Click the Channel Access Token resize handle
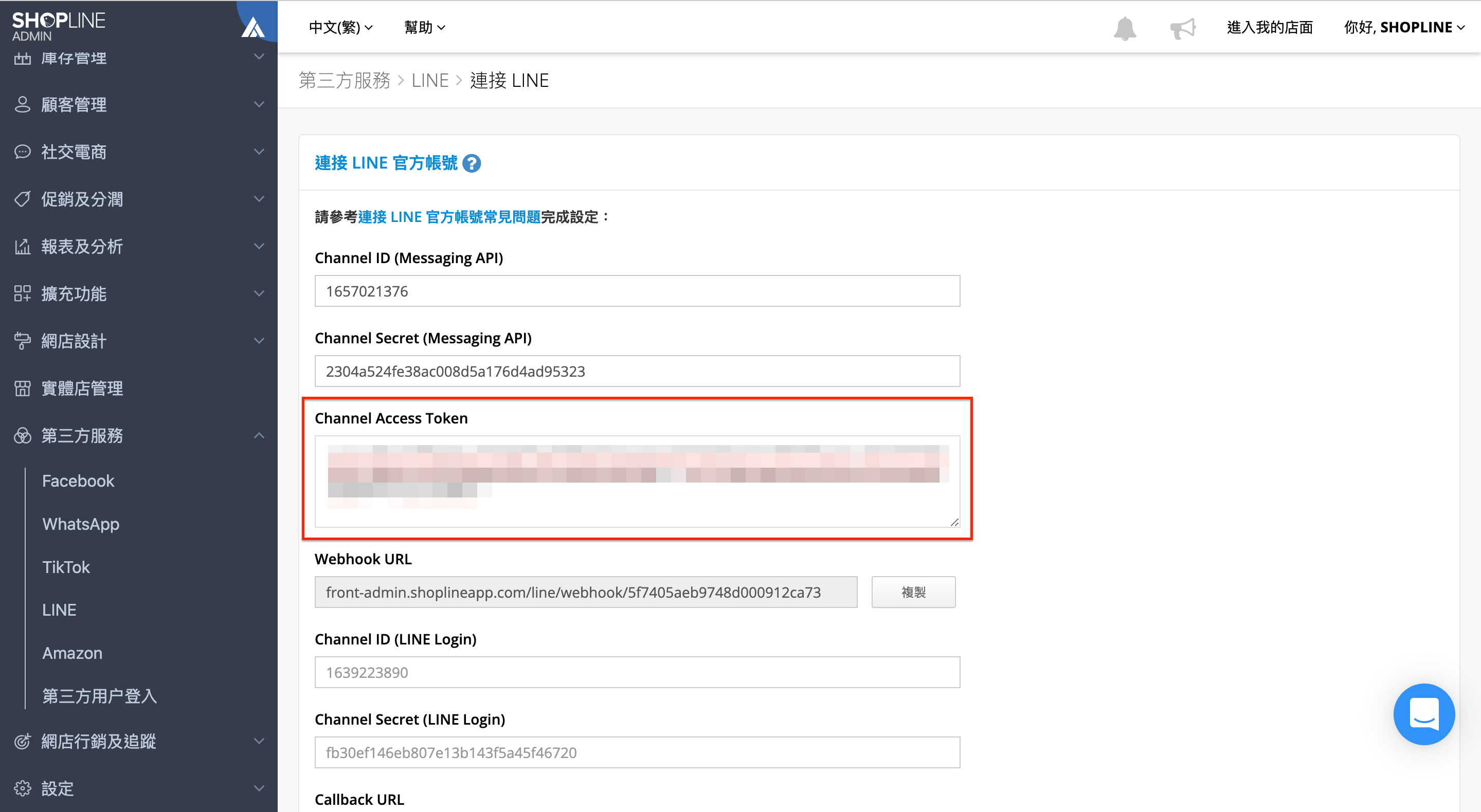 pos(955,522)
